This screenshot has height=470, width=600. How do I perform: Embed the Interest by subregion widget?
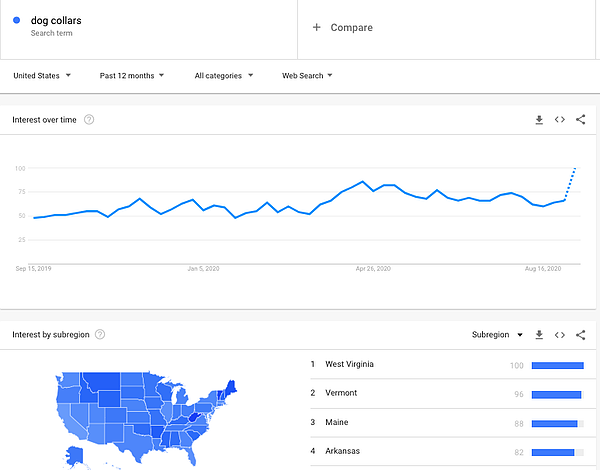click(x=560, y=335)
